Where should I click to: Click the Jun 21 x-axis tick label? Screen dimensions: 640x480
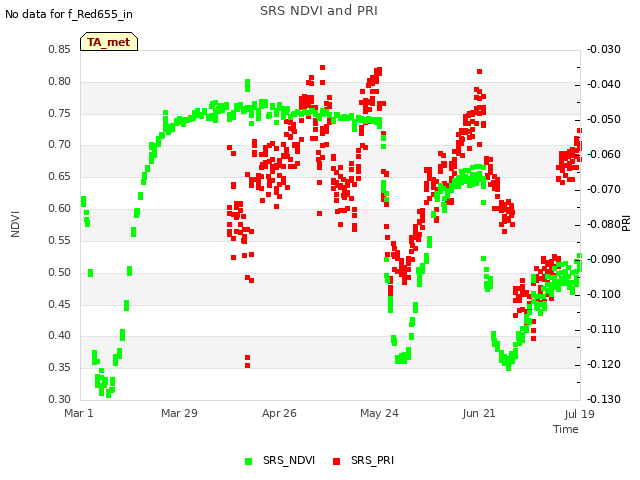tap(479, 413)
